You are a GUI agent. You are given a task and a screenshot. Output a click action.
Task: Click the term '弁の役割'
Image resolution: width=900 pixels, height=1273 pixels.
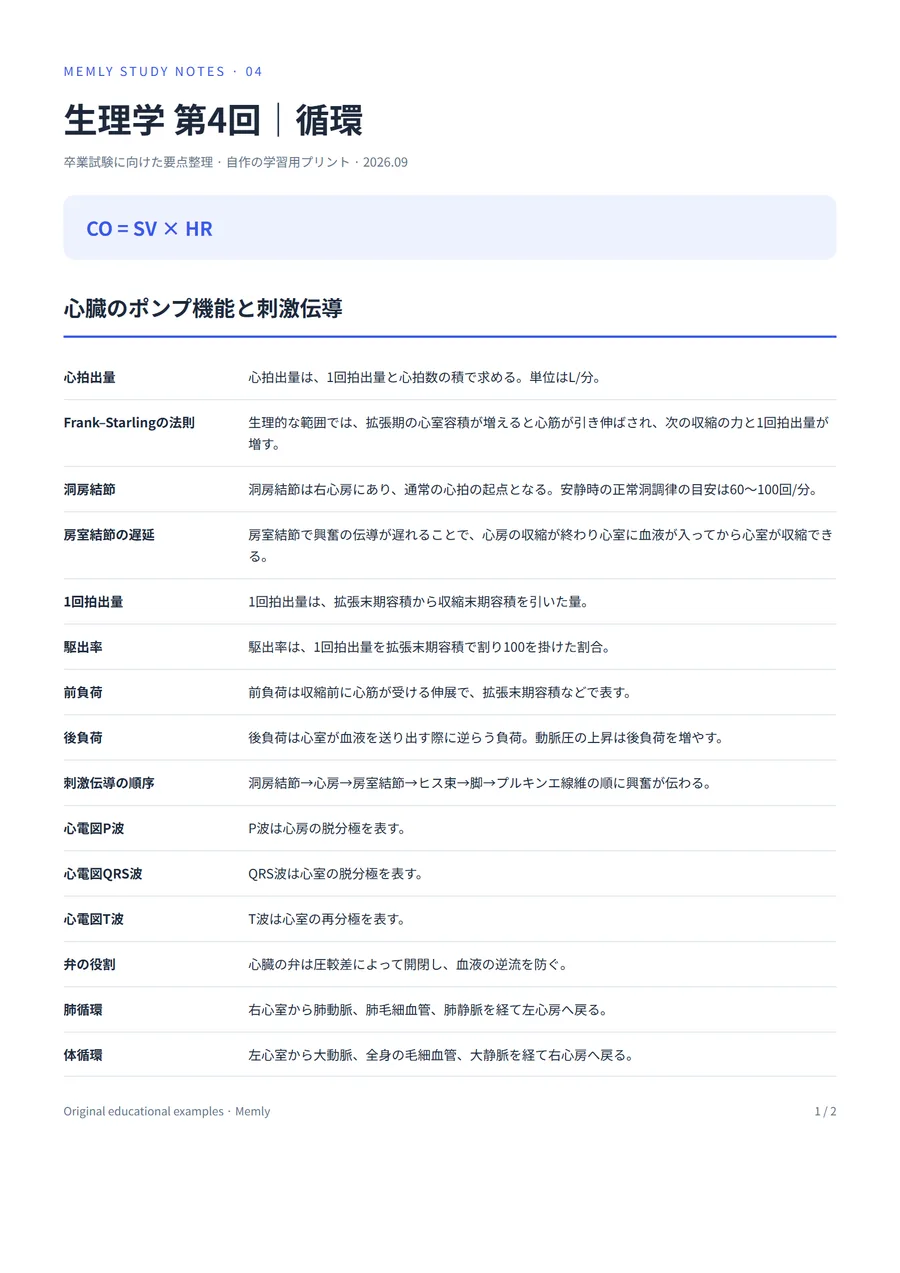click(x=89, y=964)
